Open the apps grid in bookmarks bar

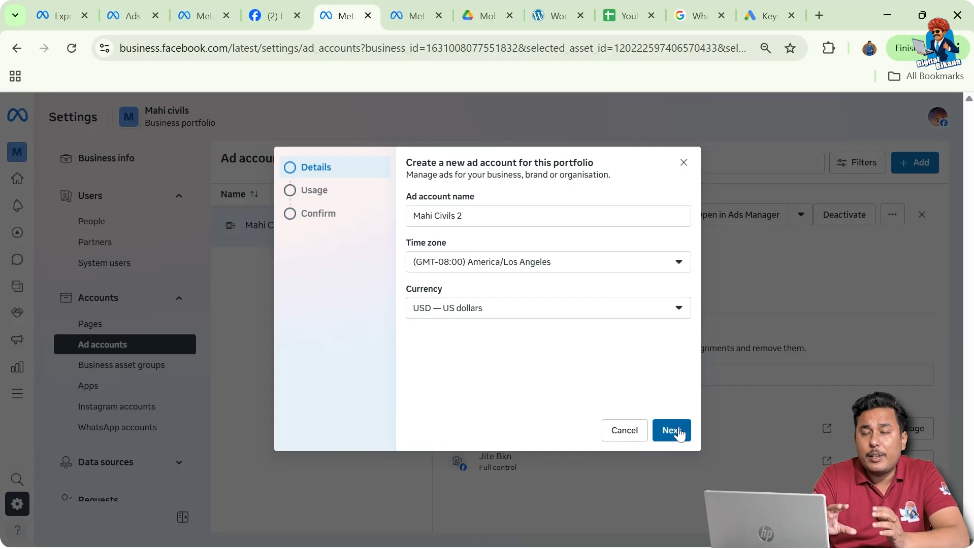tap(16, 76)
